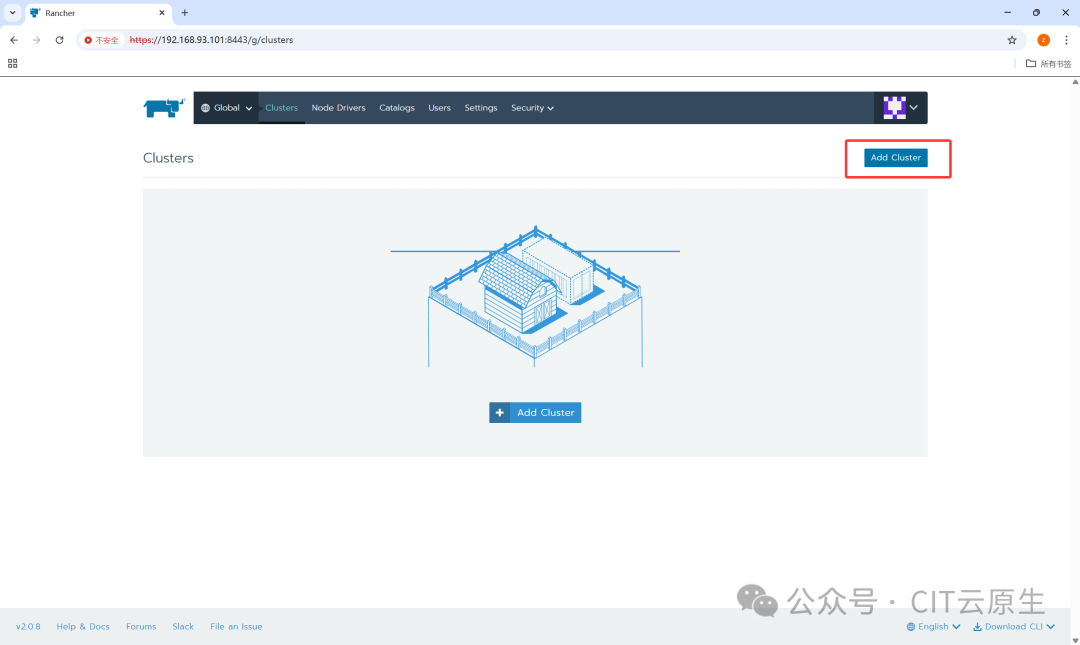Click the barn illustration
The width and height of the screenshot is (1080, 645).
click(x=535, y=295)
